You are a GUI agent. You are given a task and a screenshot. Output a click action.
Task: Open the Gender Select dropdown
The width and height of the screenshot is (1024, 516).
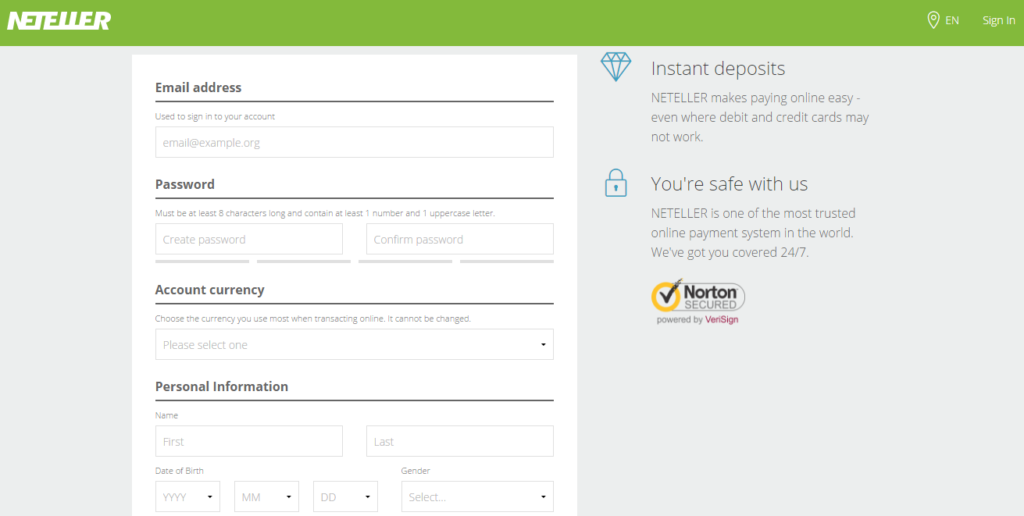[477, 496]
